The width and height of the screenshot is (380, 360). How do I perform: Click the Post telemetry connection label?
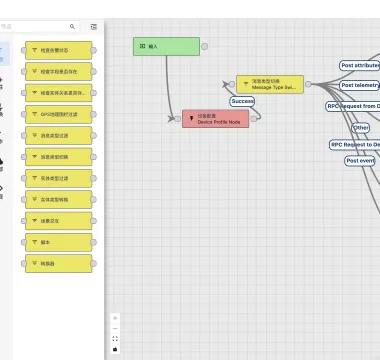click(x=360, y=85)
